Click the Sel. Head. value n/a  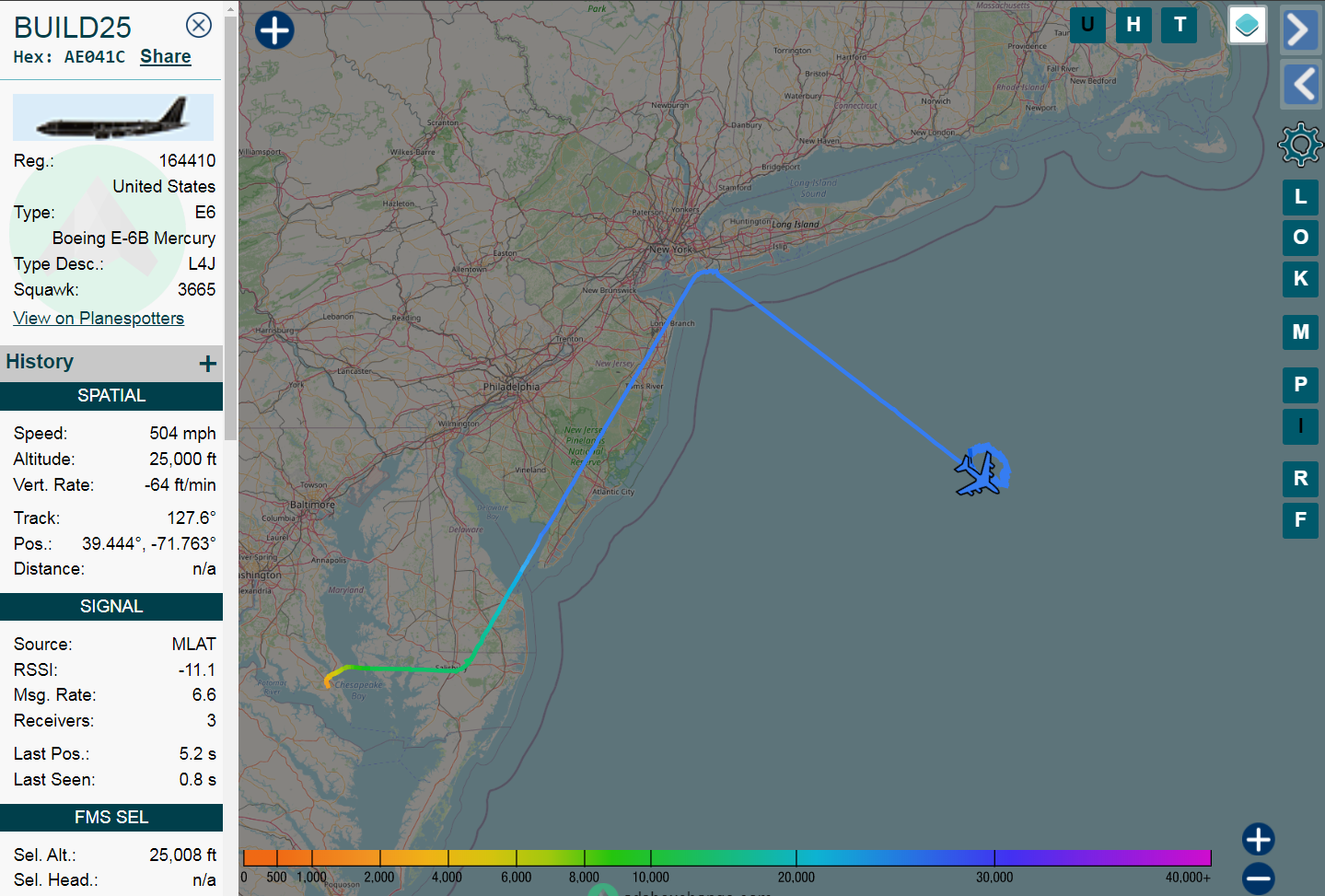[203, 880]
